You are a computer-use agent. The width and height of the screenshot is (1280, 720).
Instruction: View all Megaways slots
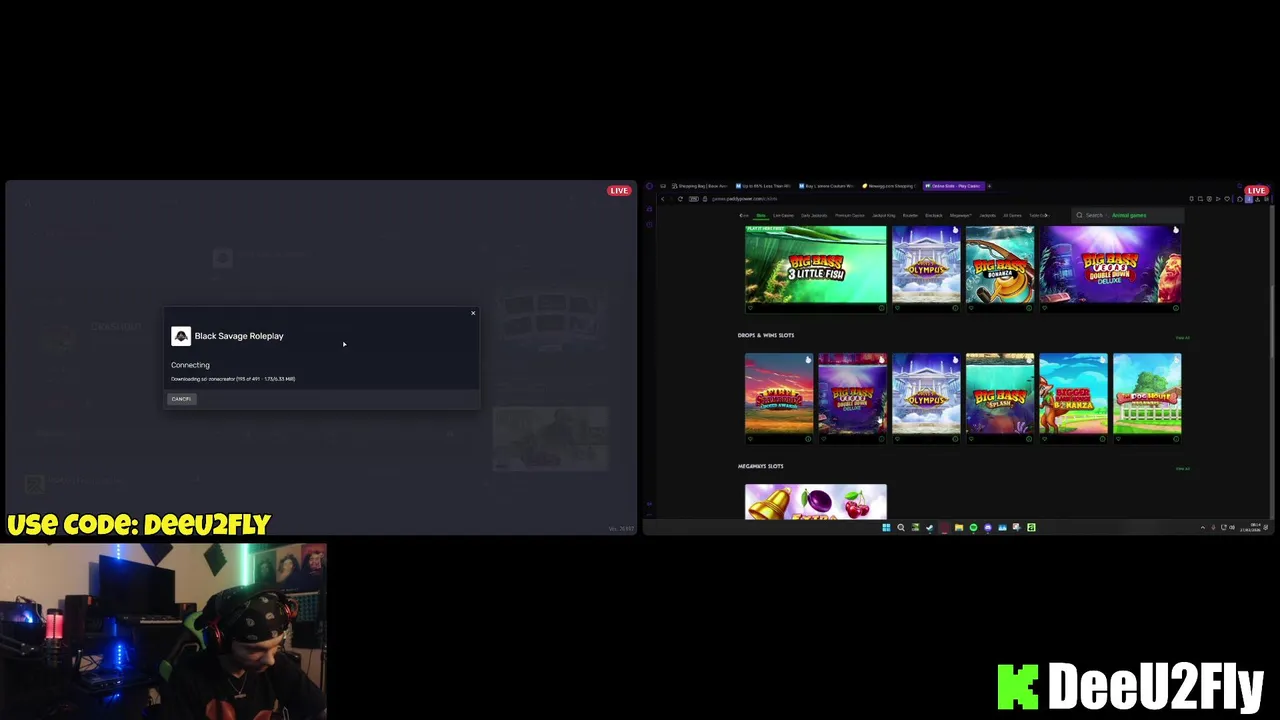point(1183,469)
